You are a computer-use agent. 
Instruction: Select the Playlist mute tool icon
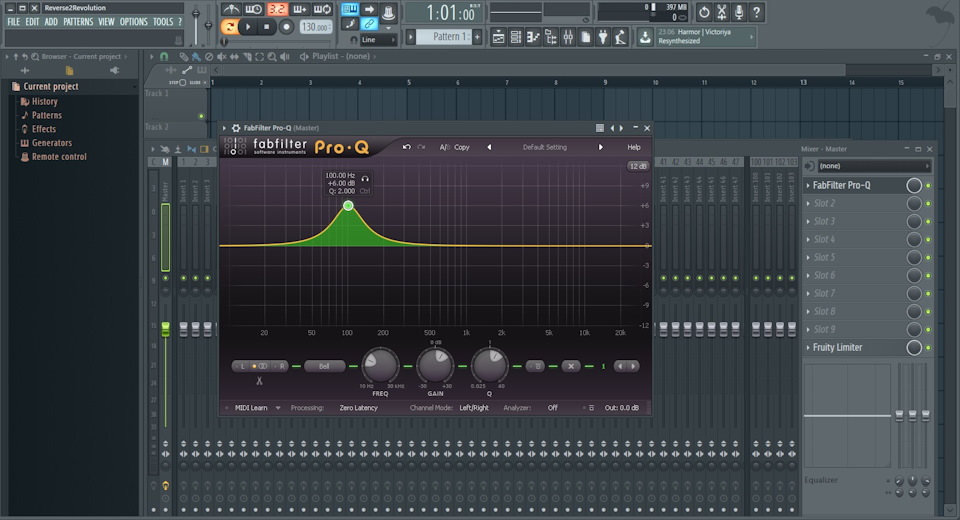221,56
